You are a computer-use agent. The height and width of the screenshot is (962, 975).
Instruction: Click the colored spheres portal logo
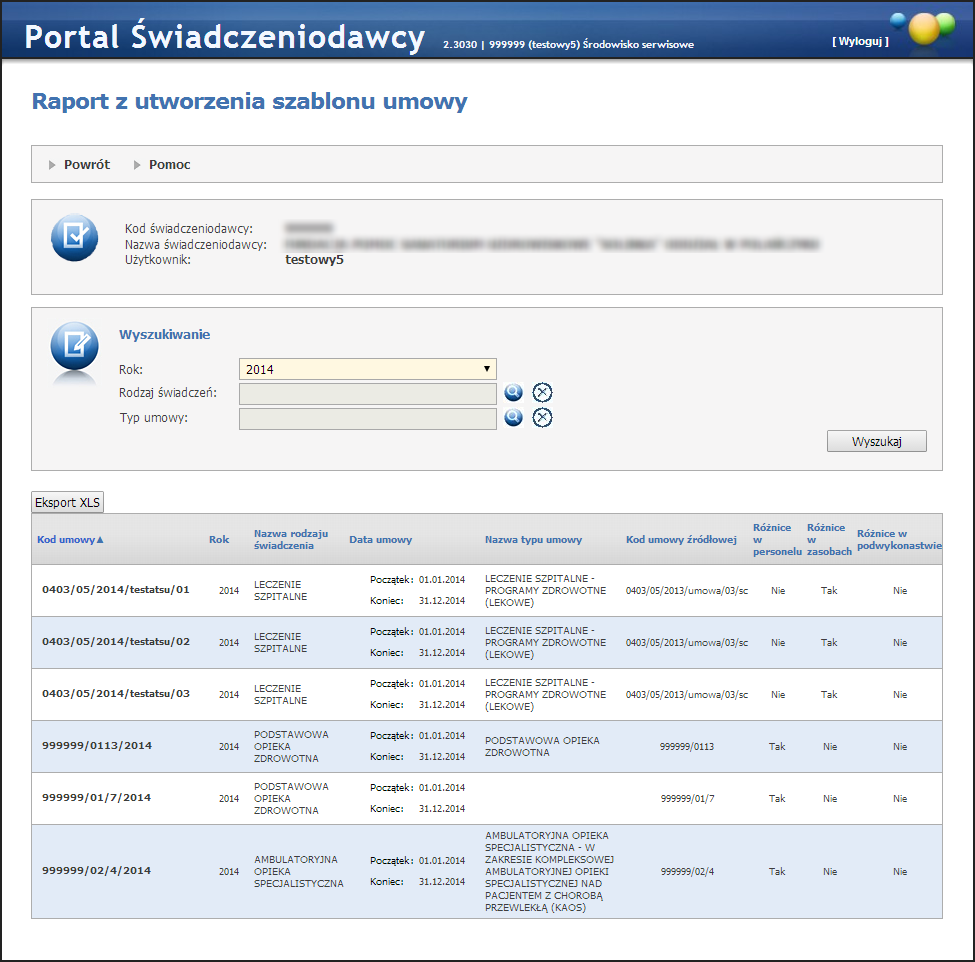coord(924,28)
